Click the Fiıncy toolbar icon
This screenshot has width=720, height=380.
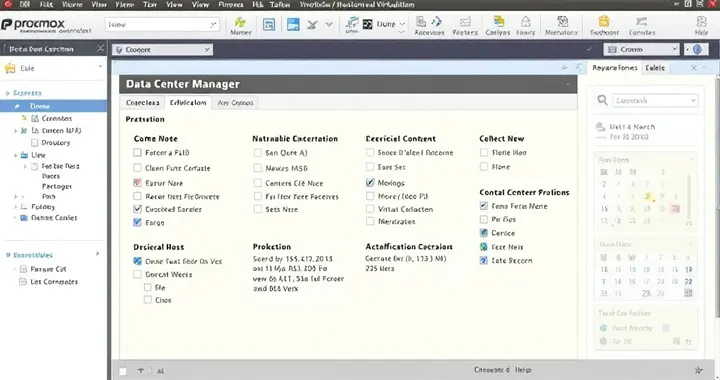coord(526,22)
